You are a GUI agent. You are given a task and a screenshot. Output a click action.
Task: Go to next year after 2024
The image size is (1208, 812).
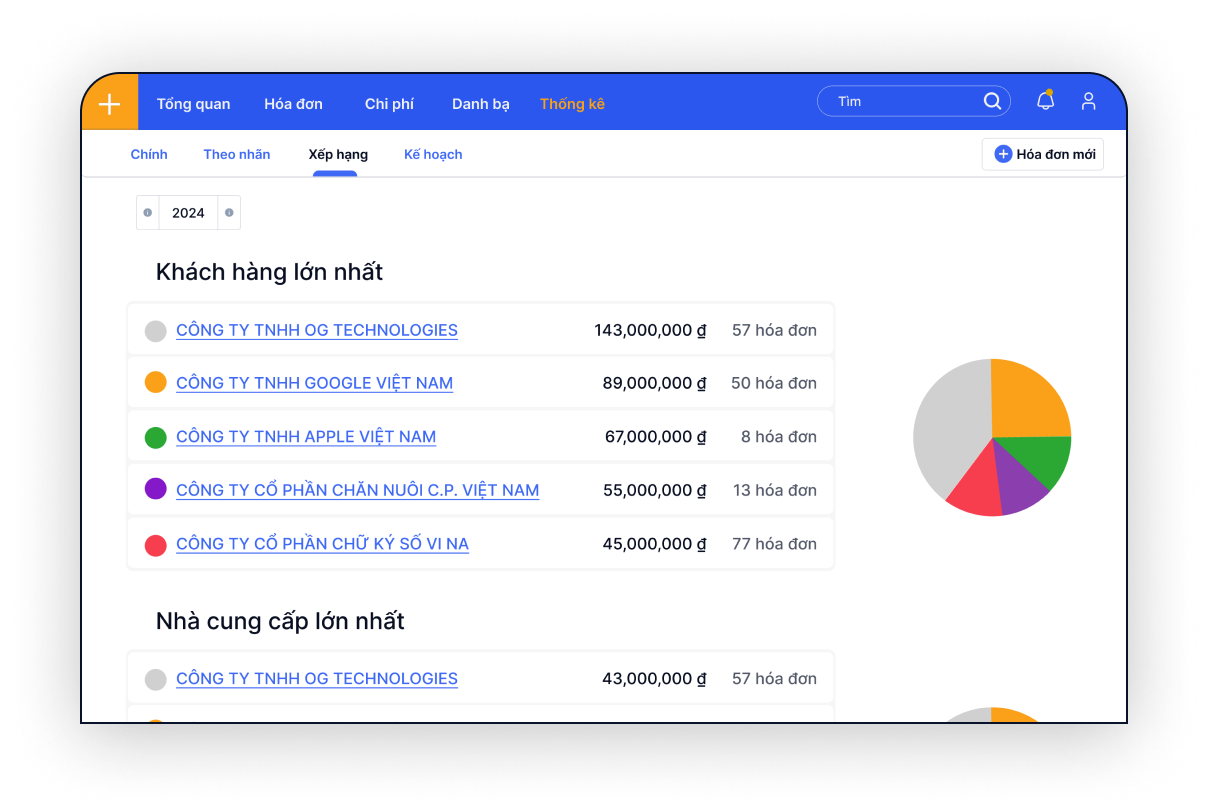pos(229,213)
